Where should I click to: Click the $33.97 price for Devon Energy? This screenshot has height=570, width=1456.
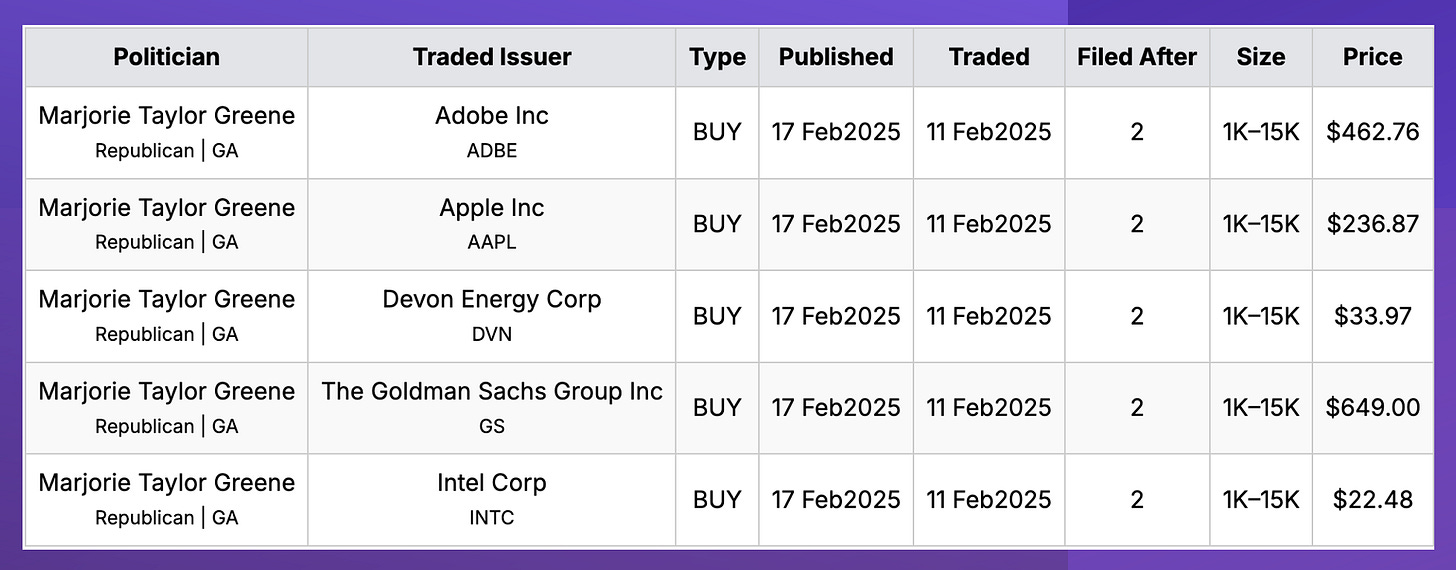(1373, 316)
